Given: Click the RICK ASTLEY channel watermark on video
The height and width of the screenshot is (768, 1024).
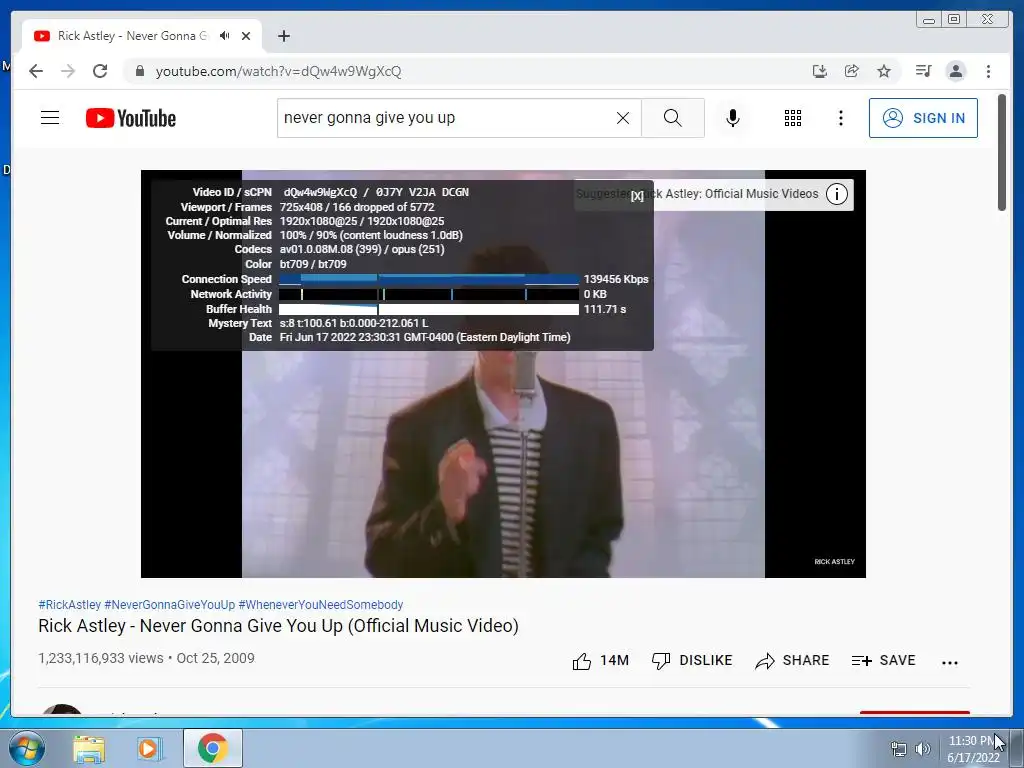Looking at the screenshot, I should (x=834, y=562).
